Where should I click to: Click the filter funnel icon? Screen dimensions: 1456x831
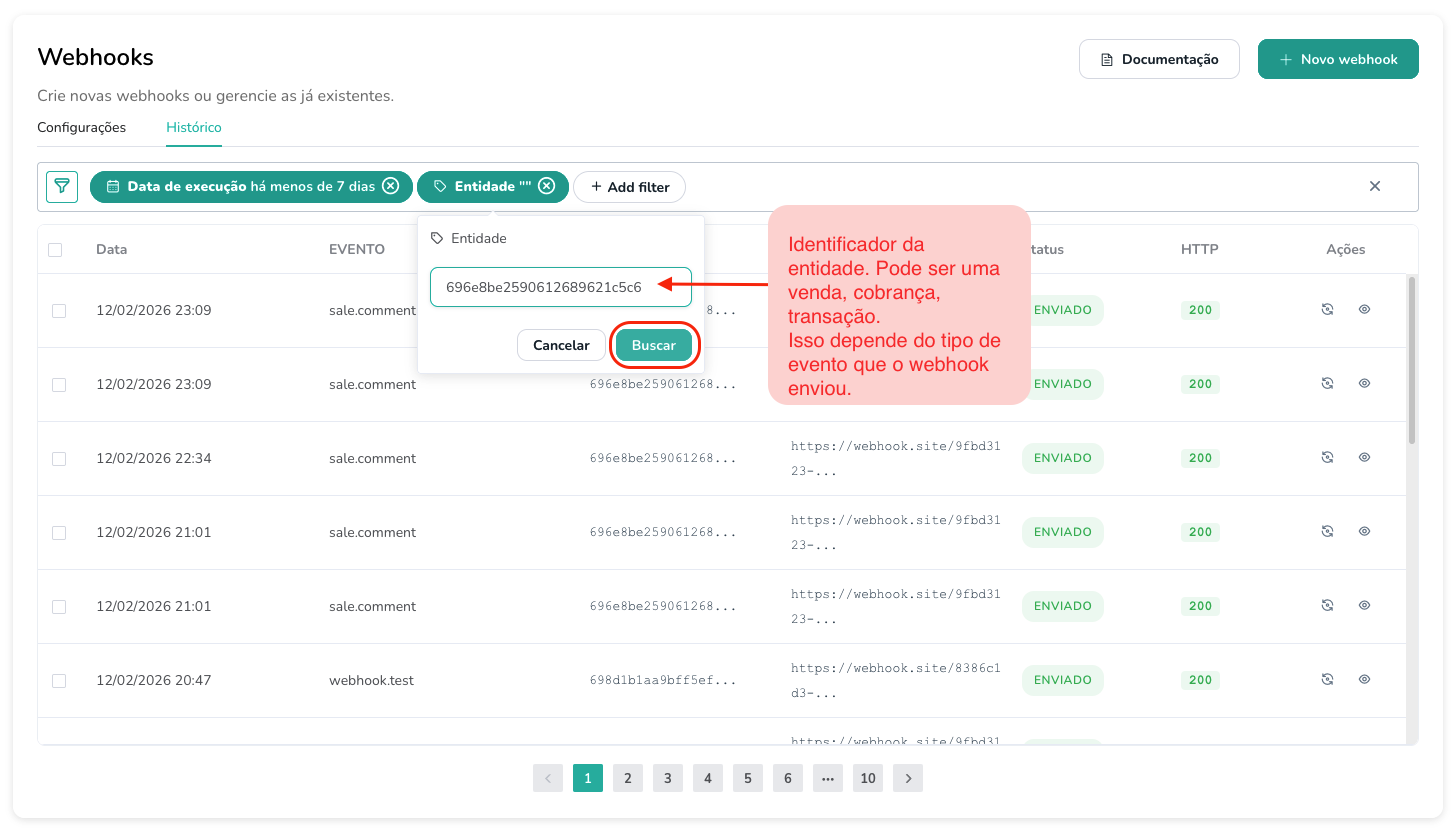click(x=62, y=187)
